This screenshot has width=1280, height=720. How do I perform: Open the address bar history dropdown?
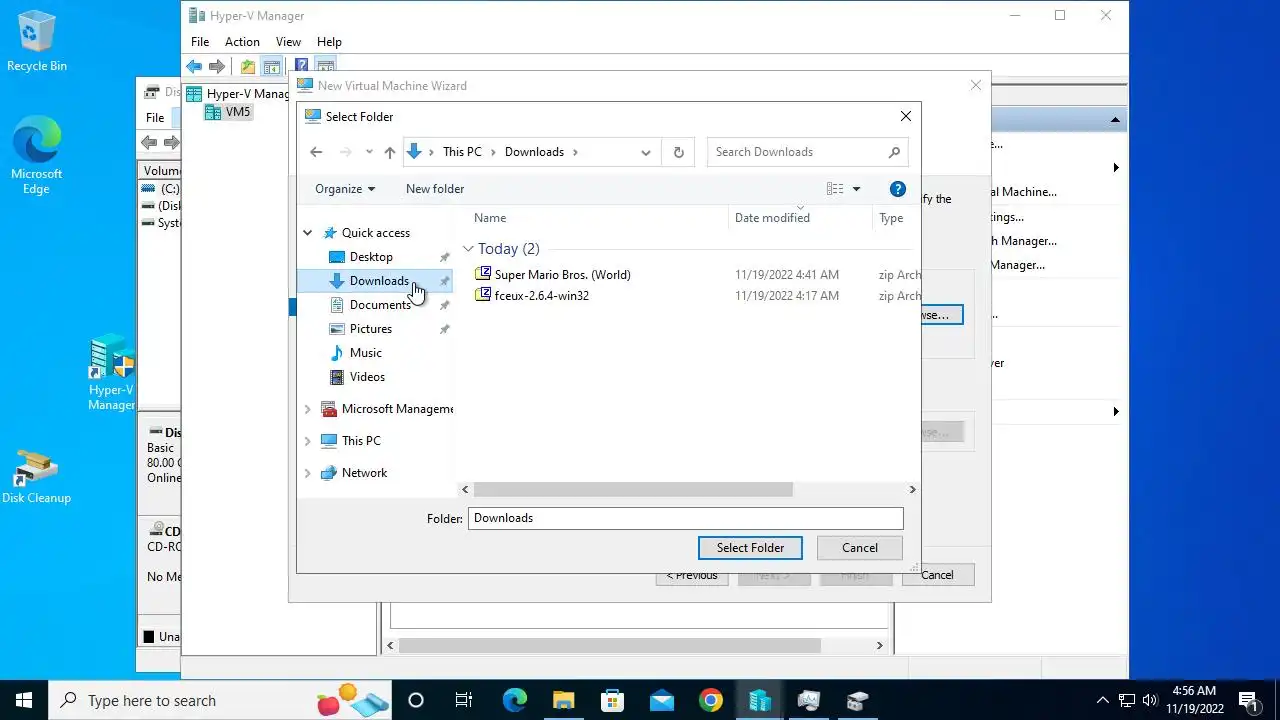pos(646,152)
